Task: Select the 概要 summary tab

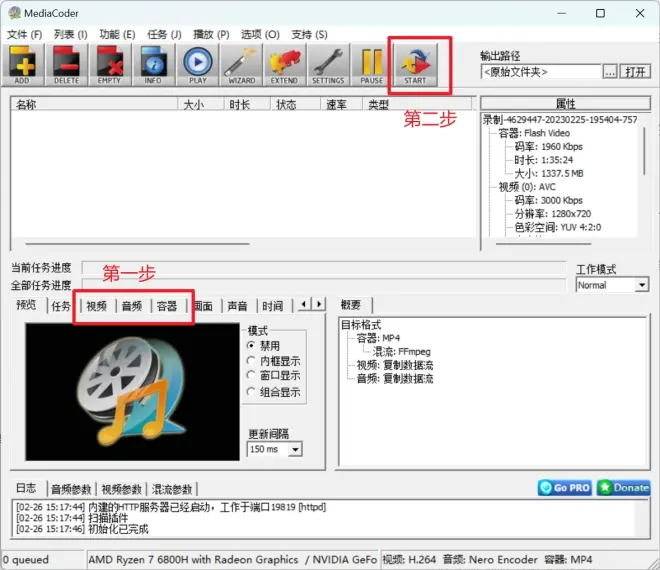Action: (x=351, y=305)
